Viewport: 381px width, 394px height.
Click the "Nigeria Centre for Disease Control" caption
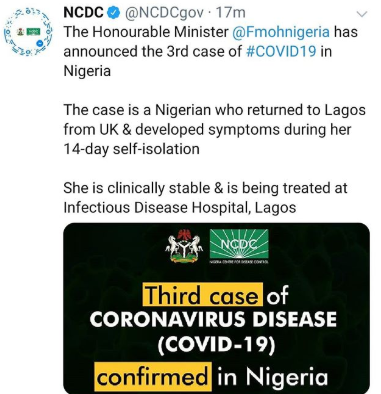point(239,262)
